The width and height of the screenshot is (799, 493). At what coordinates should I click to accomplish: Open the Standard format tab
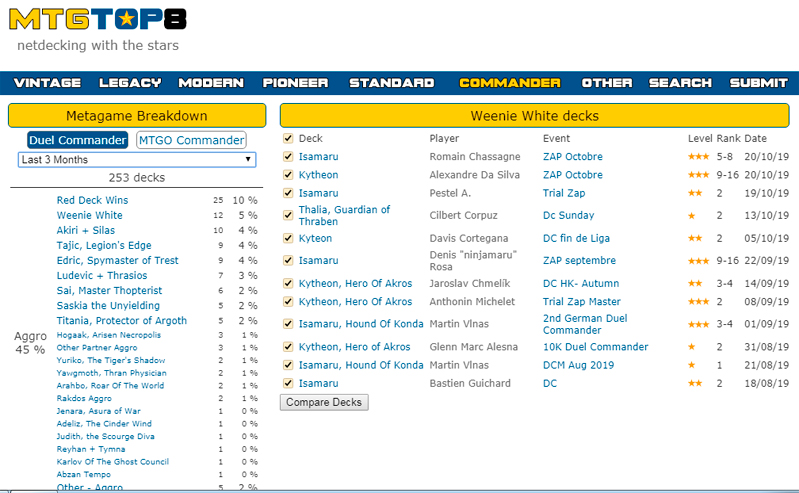pos(391,83)
